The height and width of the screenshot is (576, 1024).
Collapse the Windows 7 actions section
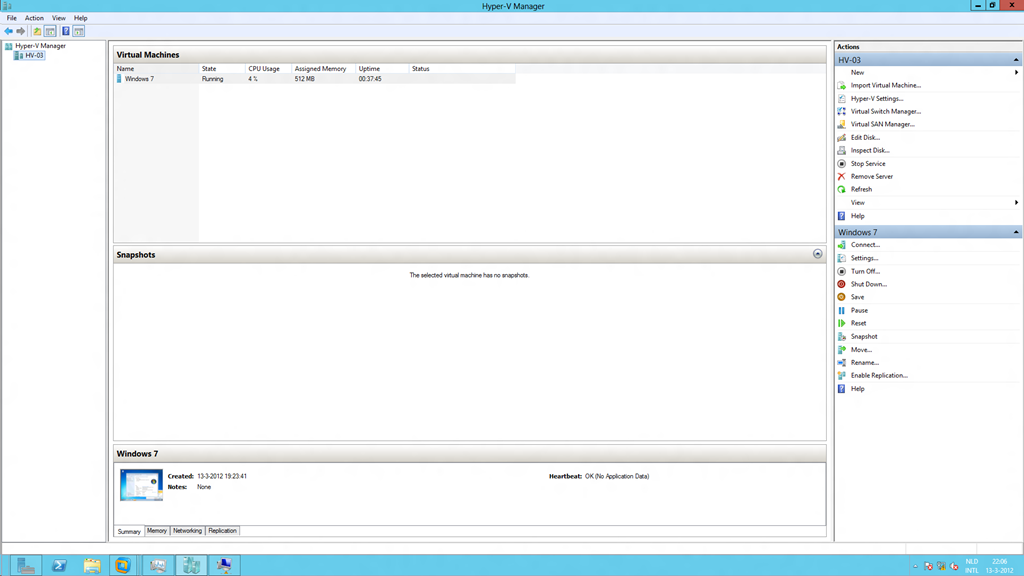coord(1016,232)
